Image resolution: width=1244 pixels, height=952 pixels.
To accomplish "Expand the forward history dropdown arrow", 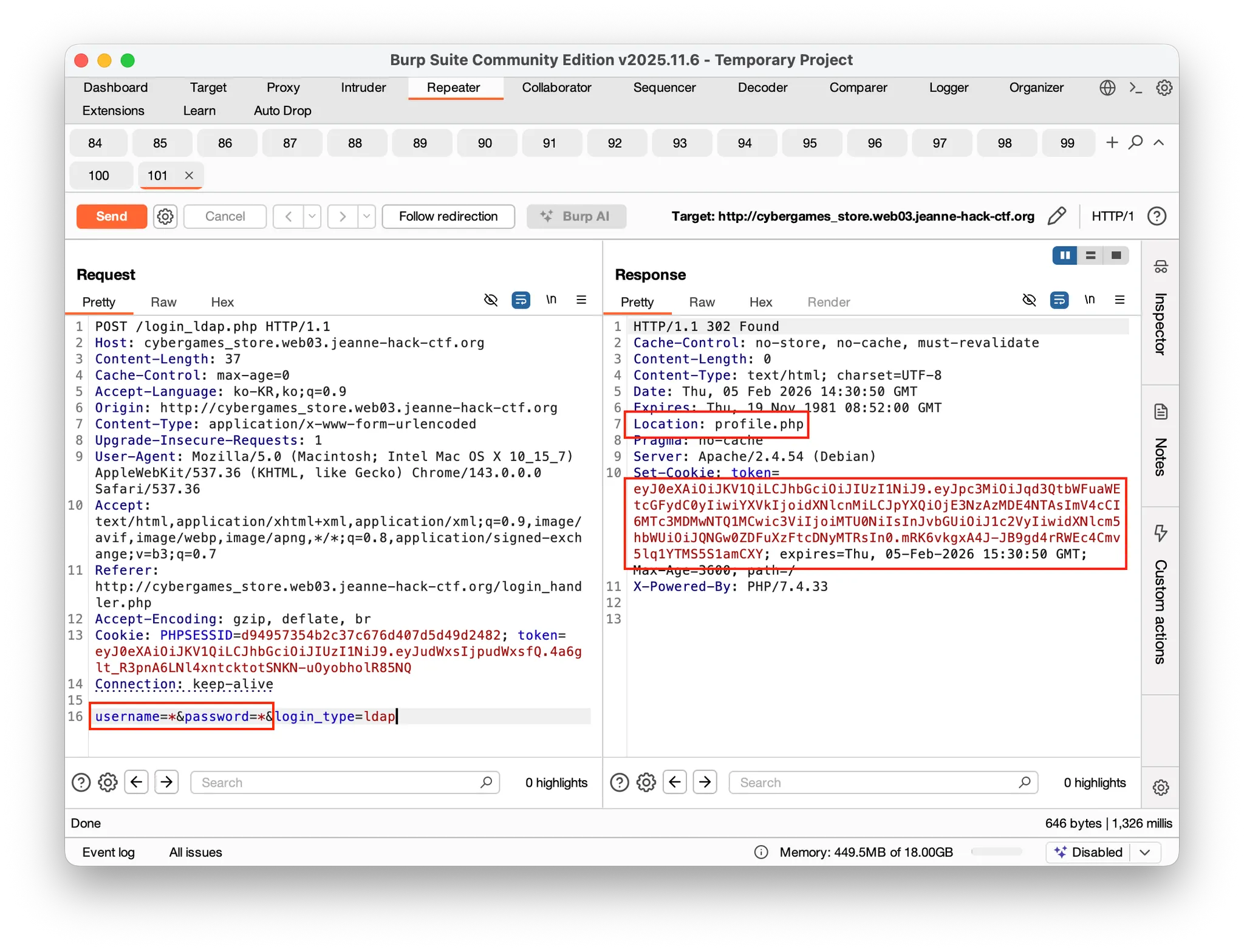I will (366, 216).
